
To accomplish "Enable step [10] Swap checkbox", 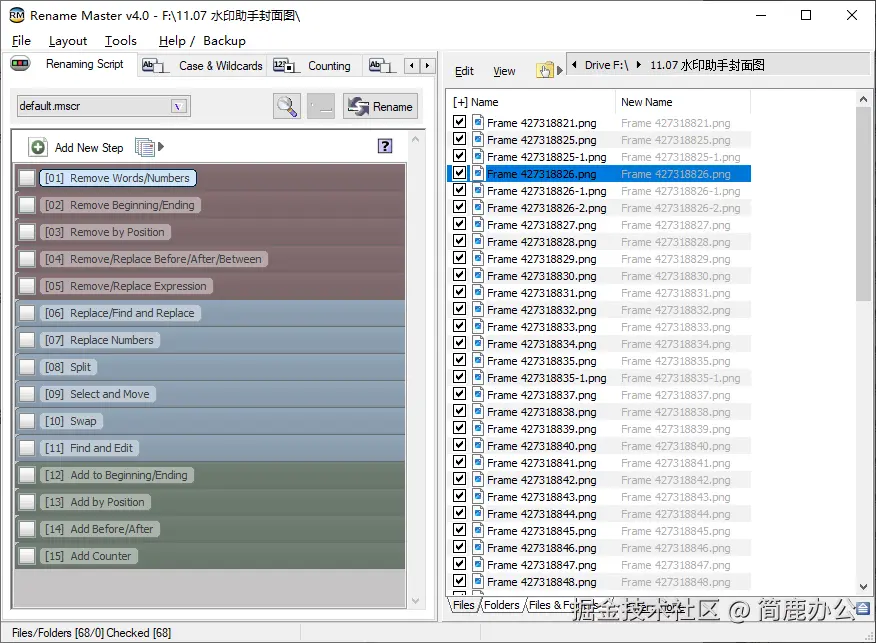I will coord(27,421).
